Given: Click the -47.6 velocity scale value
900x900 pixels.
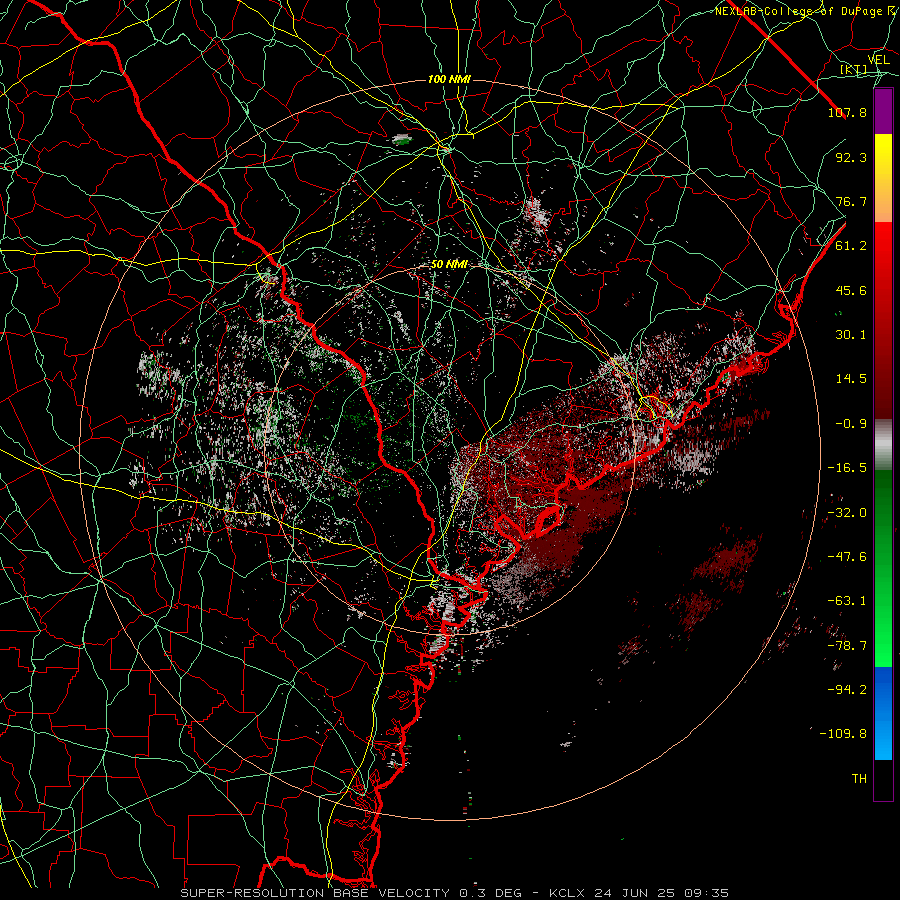Looking at the screenshot, I should (x=847, y=557).
